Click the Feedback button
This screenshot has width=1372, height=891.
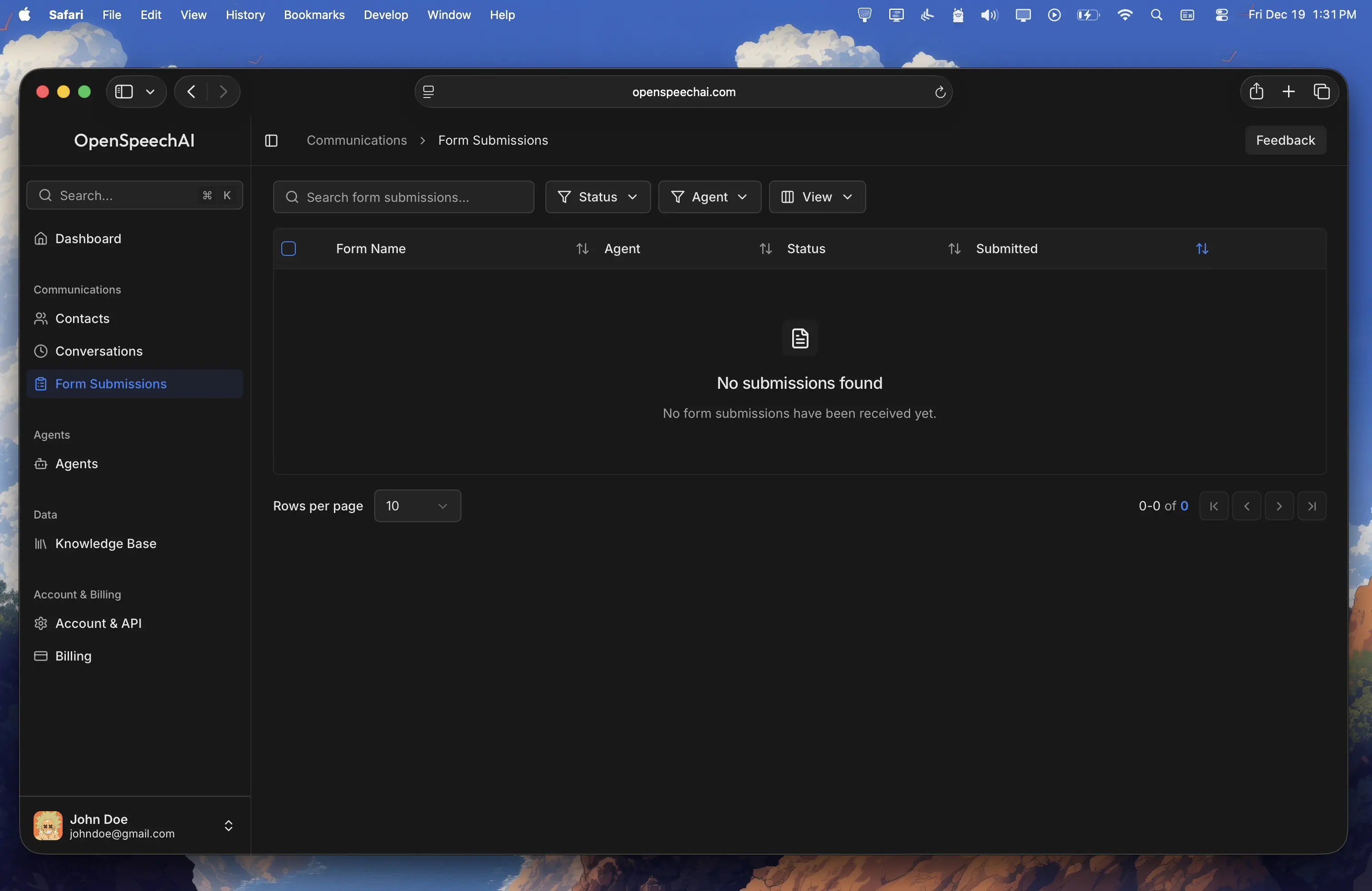(1285, 141)
